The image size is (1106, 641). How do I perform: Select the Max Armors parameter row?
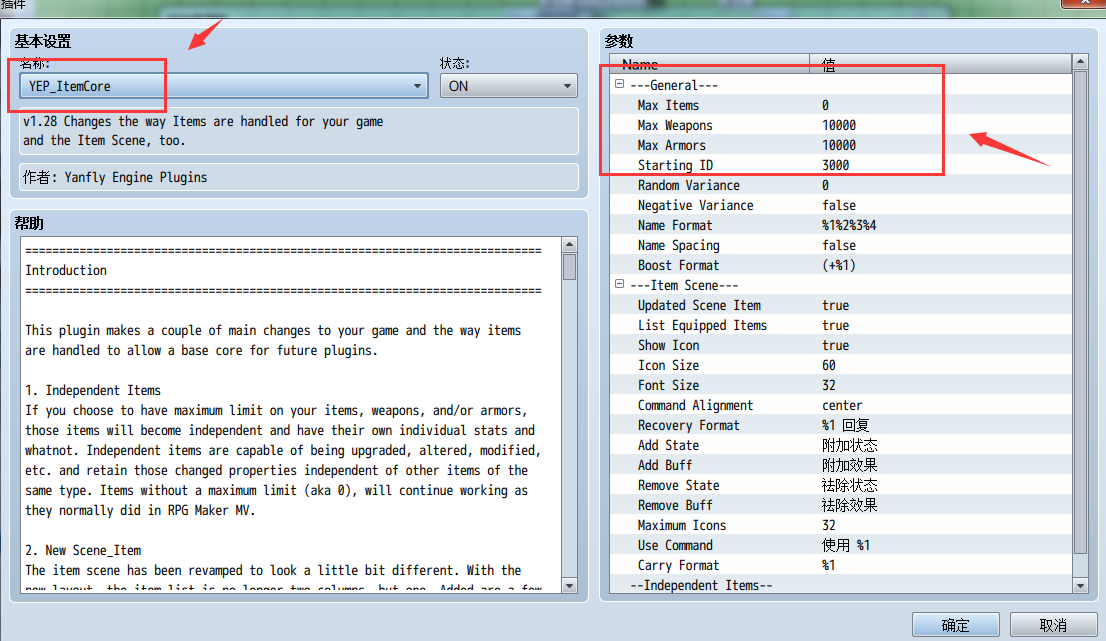tap(841, 145)
